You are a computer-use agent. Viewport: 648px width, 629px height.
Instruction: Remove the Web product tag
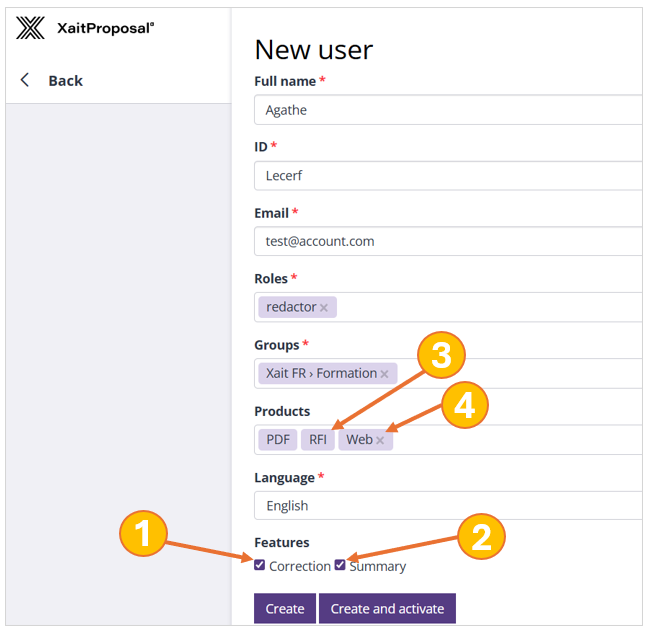380,440
